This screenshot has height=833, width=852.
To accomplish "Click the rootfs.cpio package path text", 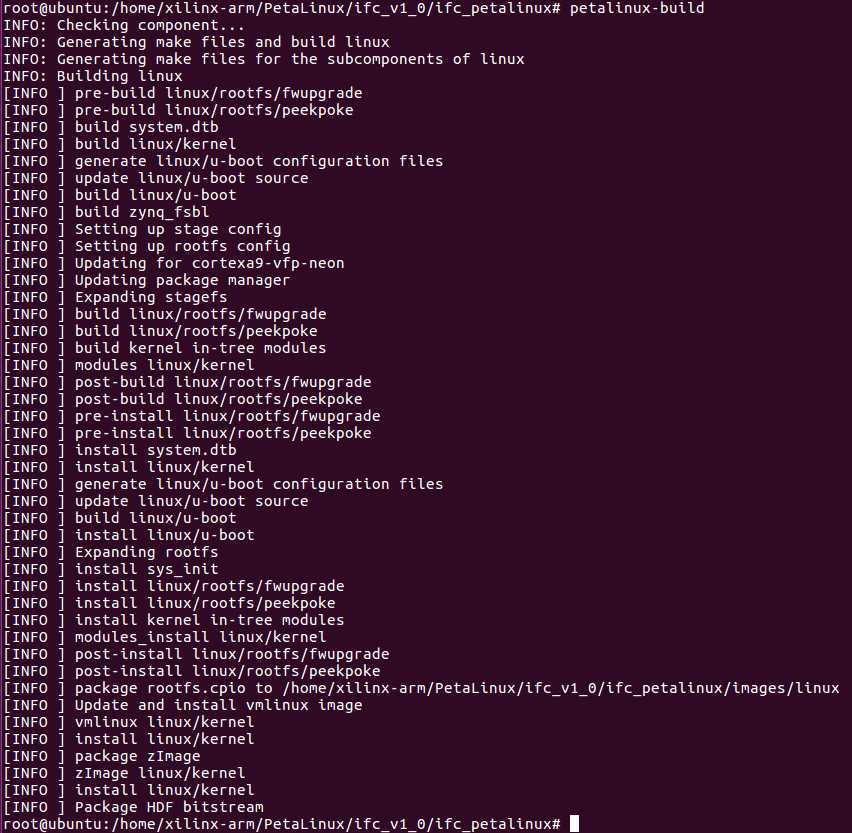I will [x=561, y=688].
